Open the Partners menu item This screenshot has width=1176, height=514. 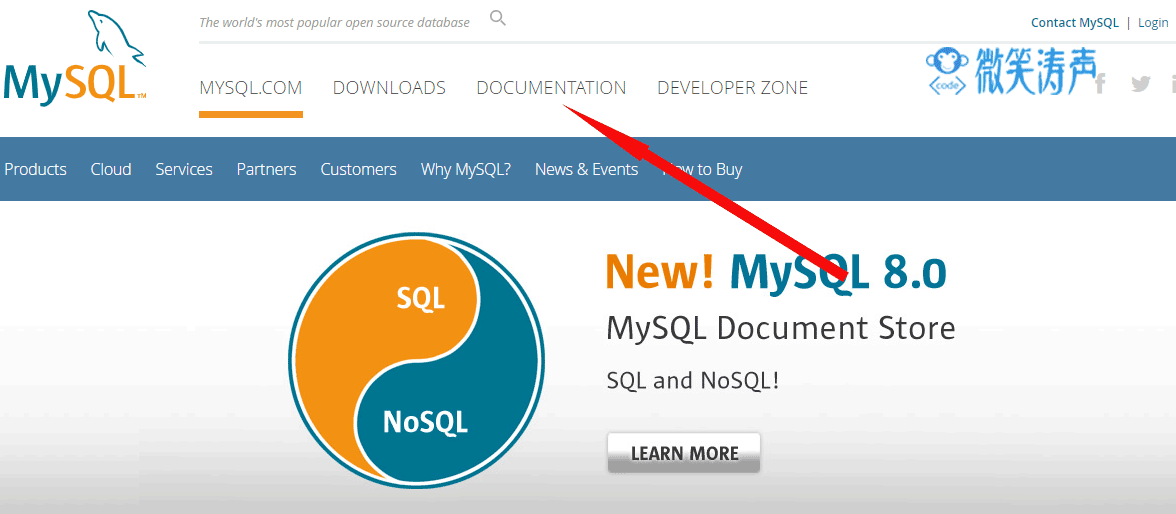click(x=266, y=170)
